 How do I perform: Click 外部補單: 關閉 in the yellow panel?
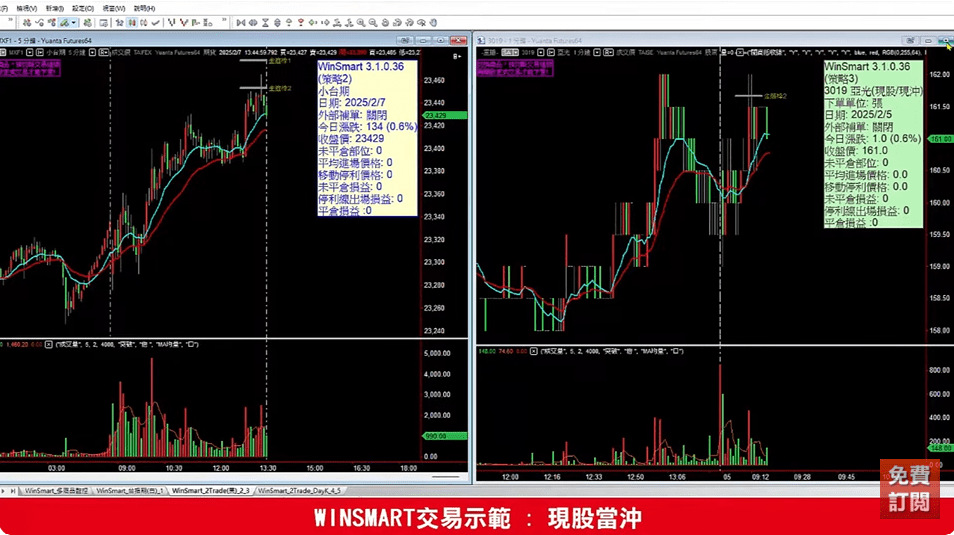[x=352, y=115]
